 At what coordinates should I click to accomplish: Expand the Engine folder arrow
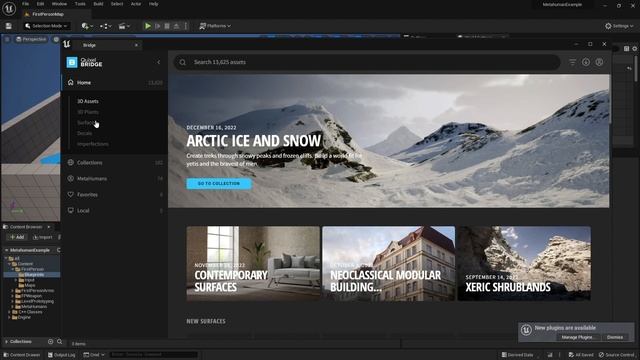pyautogui.click(x=9, y=317)
